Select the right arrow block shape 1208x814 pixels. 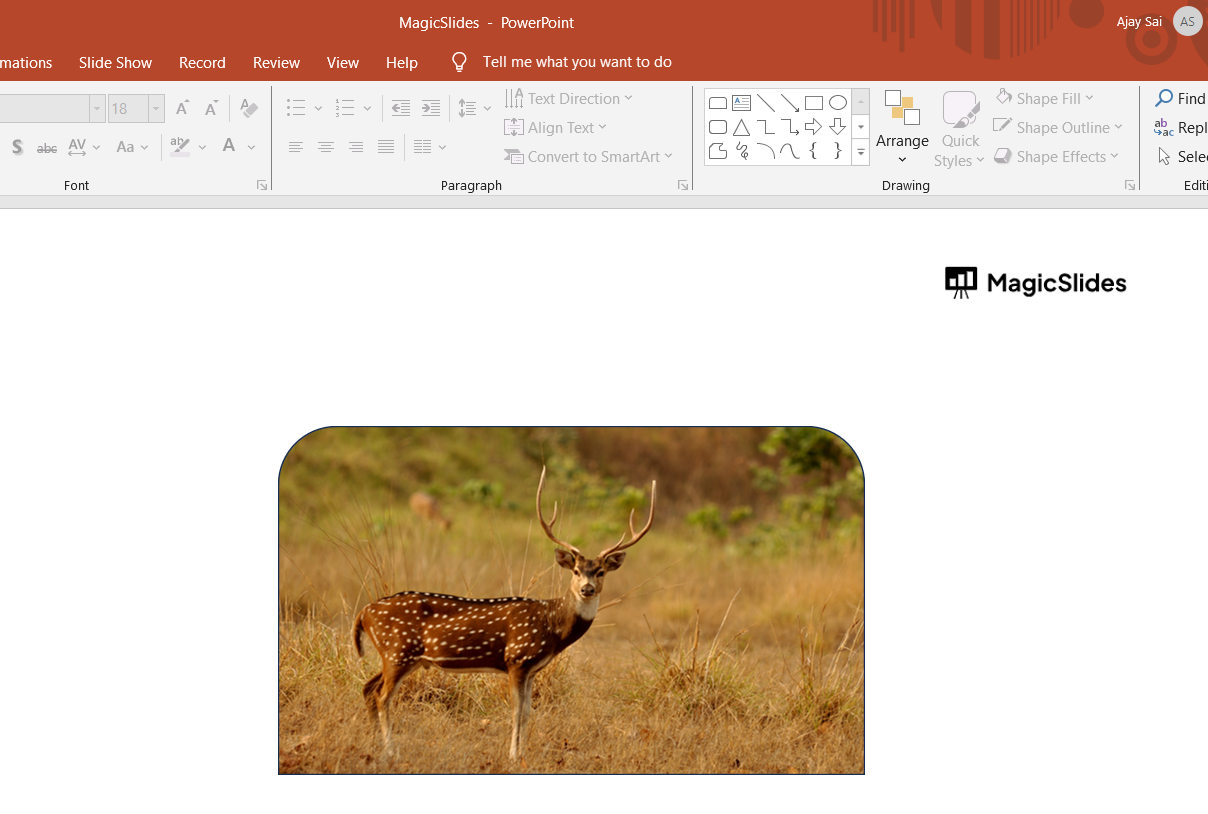point(814,127)
